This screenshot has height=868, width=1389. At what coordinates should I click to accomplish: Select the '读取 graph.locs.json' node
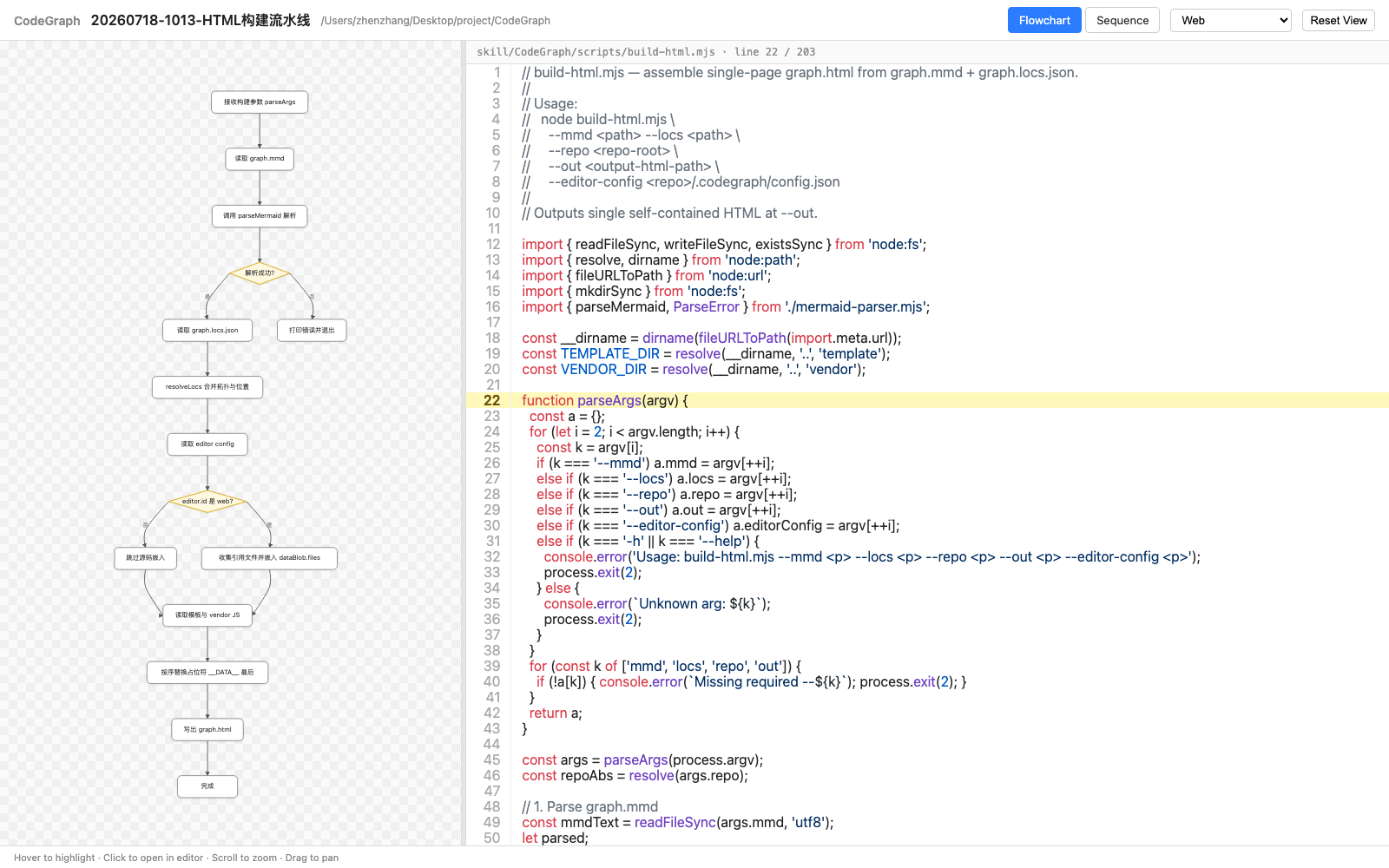click(207, 331)
